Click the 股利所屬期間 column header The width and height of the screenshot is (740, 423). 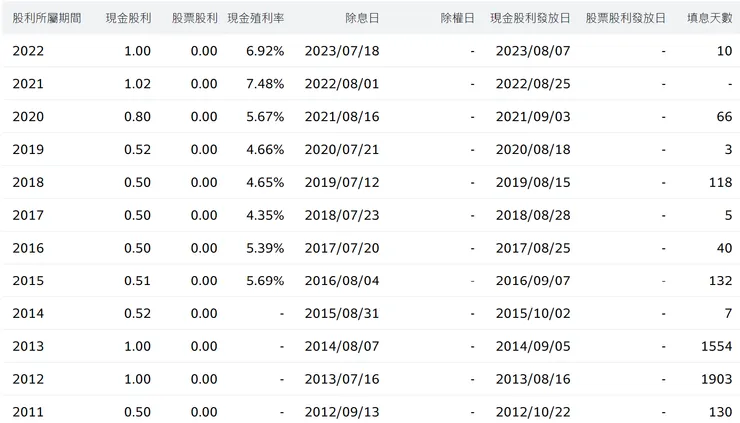pyautogui.click(x=47, y=18)
